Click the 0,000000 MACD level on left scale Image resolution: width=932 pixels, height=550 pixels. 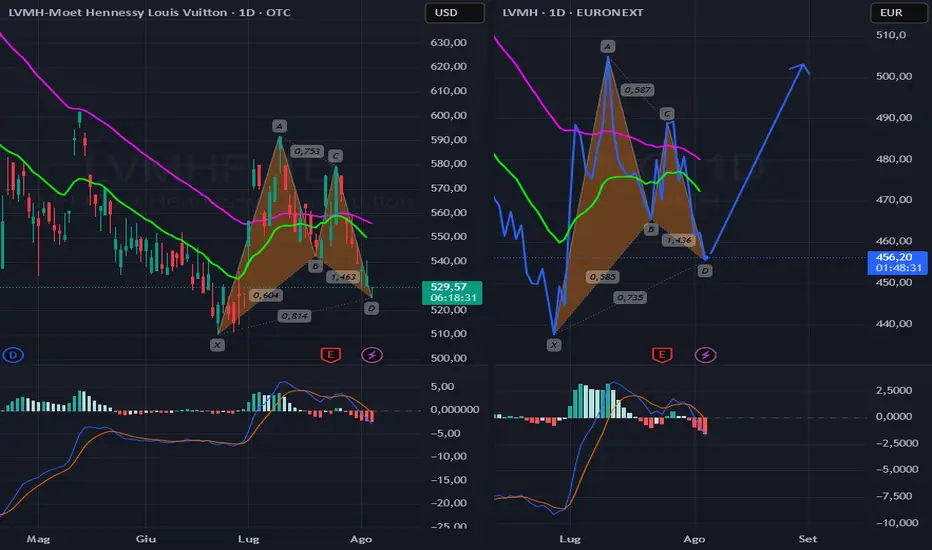click(455, 410)
